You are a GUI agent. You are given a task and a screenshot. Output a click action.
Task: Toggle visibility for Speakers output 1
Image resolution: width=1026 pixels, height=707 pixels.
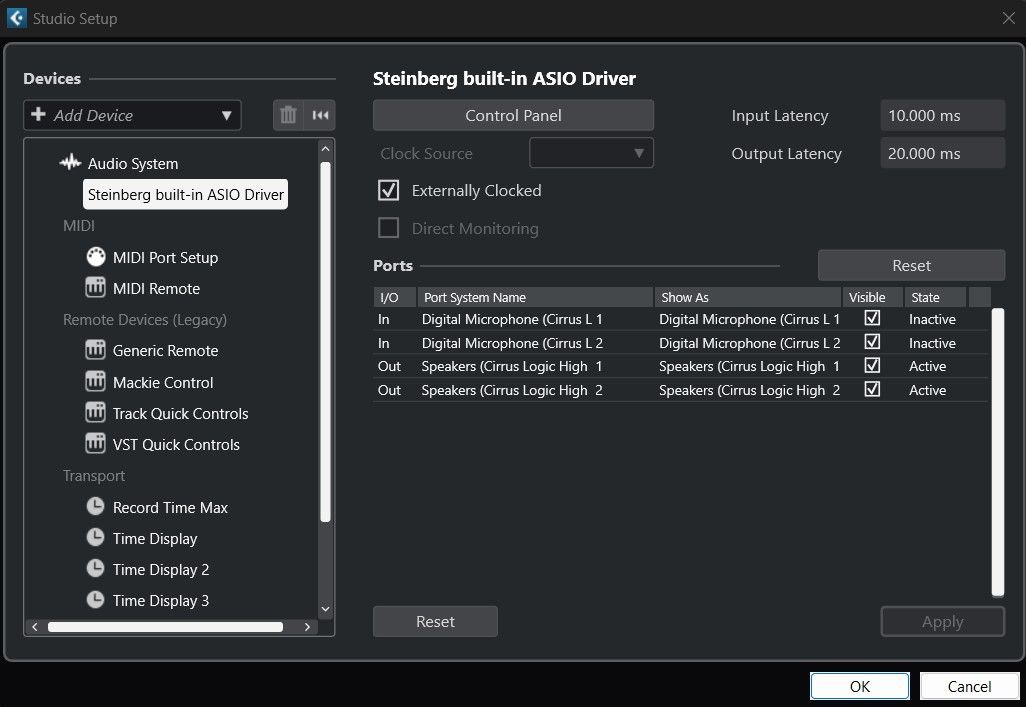pyautogui.click(x=872, y=365)
